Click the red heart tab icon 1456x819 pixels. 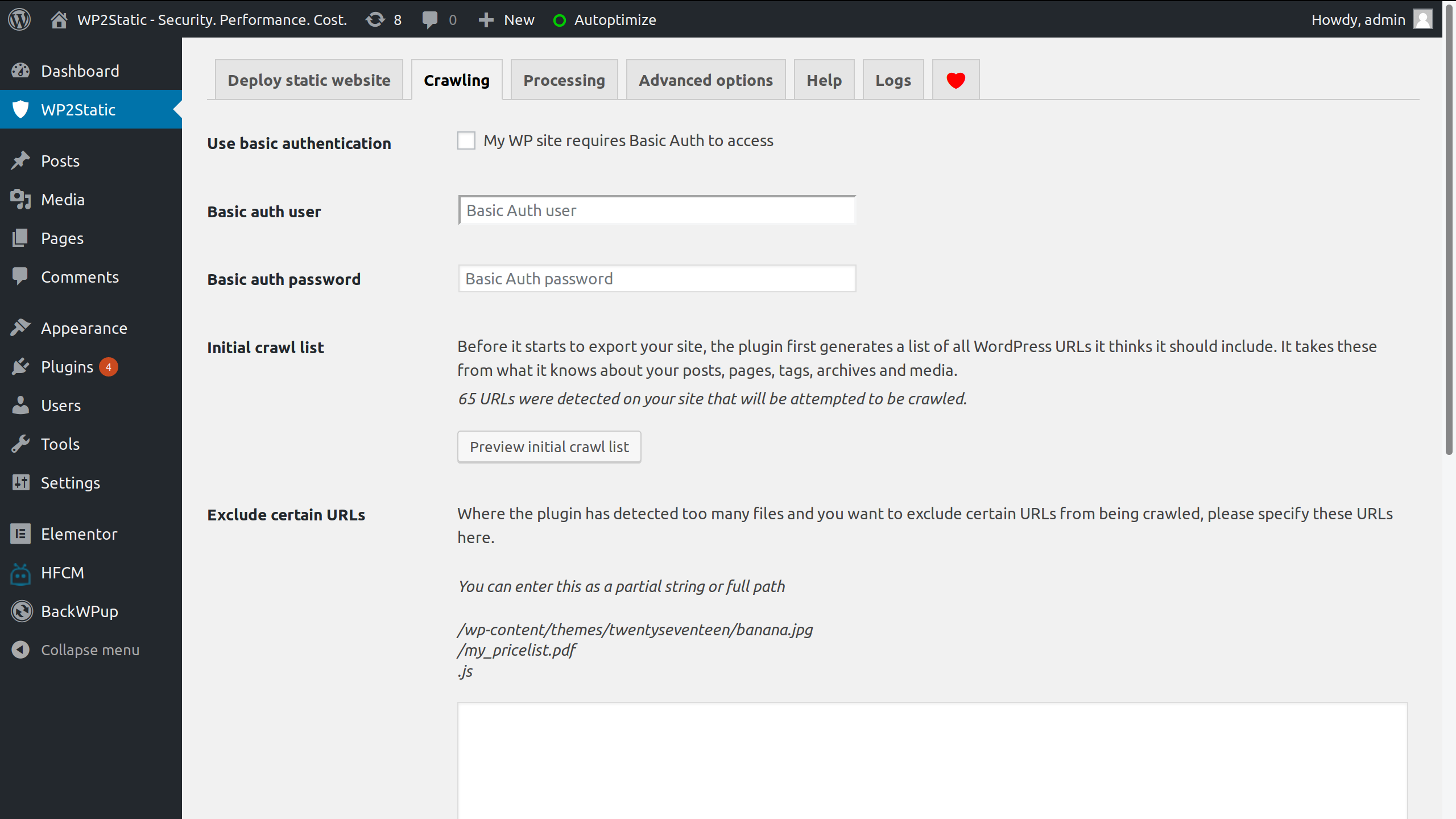coord(955,80)
